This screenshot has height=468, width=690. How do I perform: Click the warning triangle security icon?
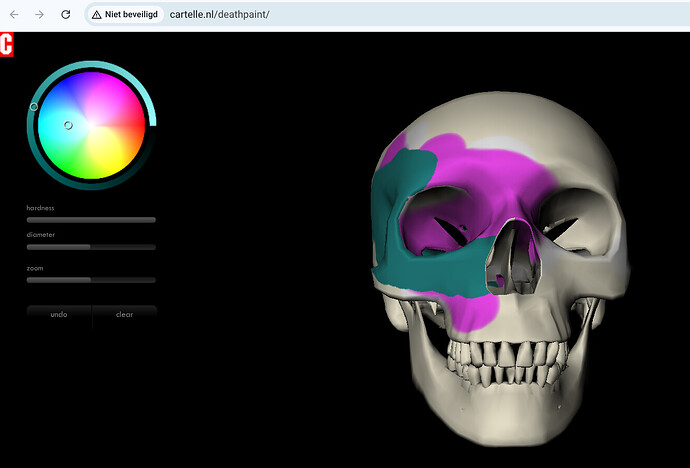tap(96, 15)
